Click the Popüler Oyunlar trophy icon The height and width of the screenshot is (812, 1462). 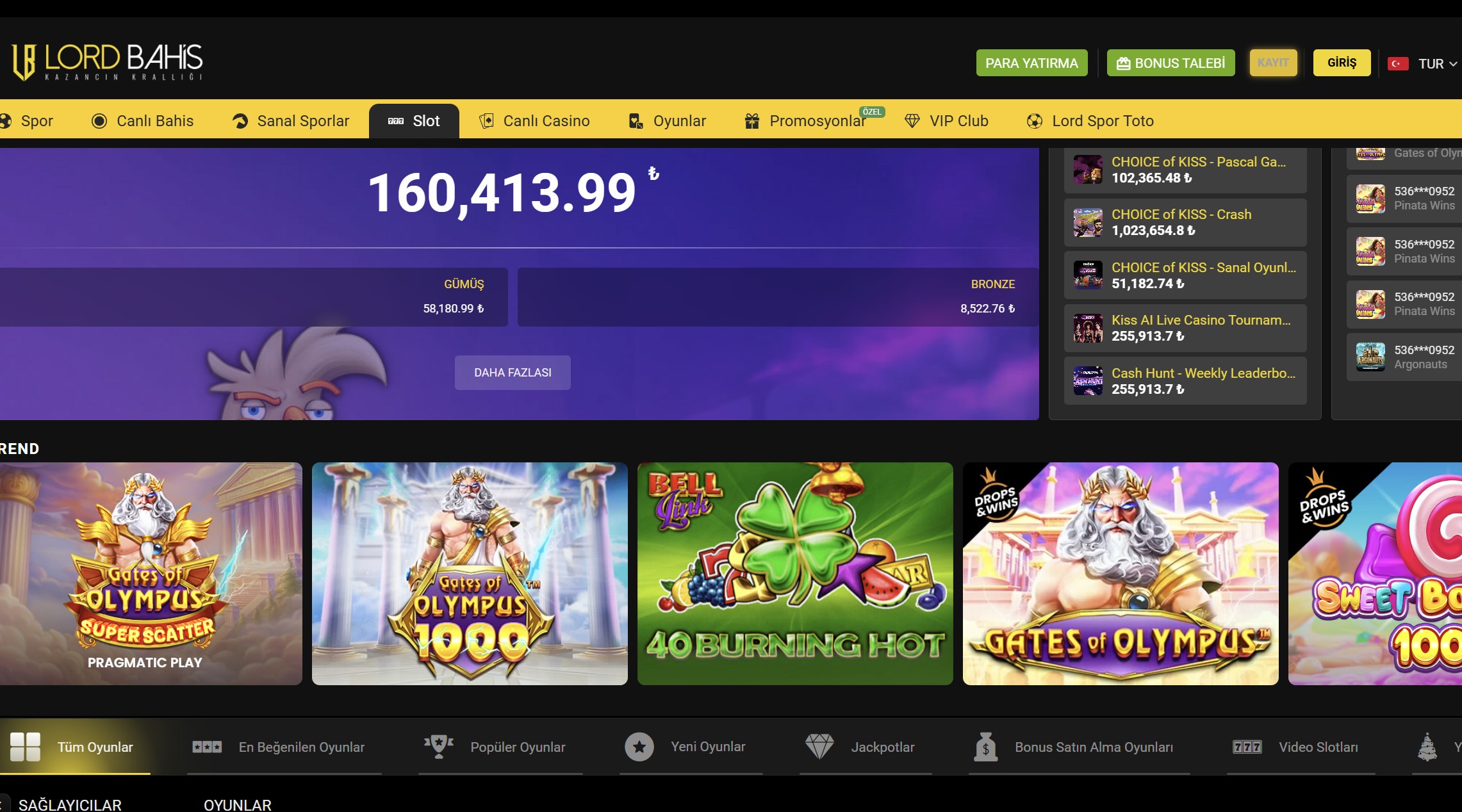[439, 747]
